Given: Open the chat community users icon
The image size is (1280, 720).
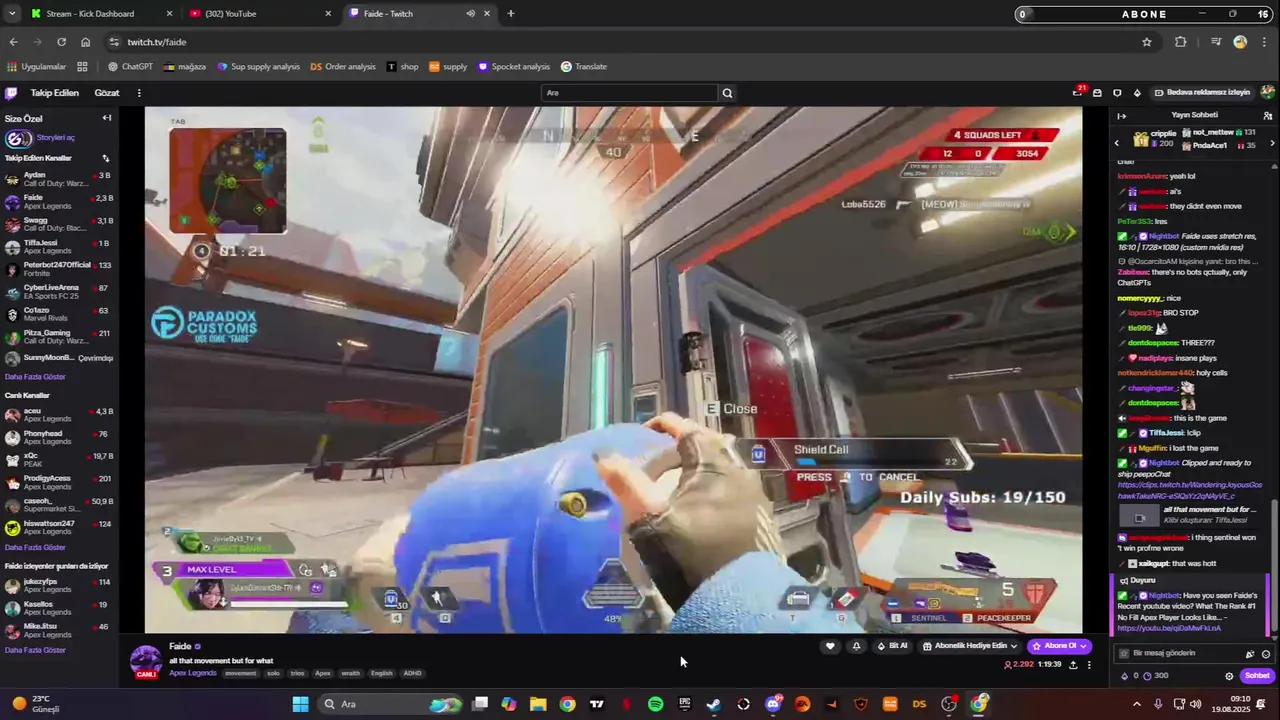Looking at the screenshot, I should (1268, 116).
